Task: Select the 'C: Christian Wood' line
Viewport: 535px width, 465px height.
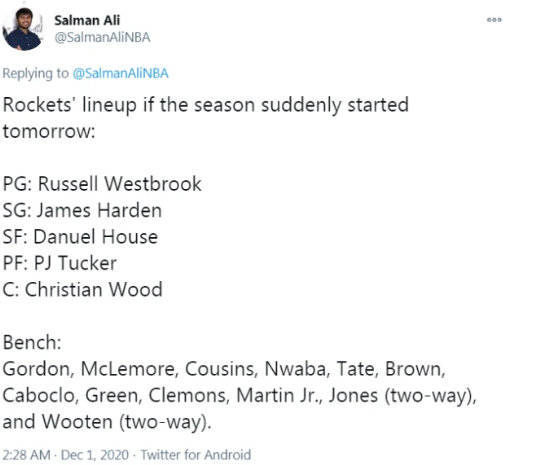Action: pyautogui.click(x=83, y=290)
